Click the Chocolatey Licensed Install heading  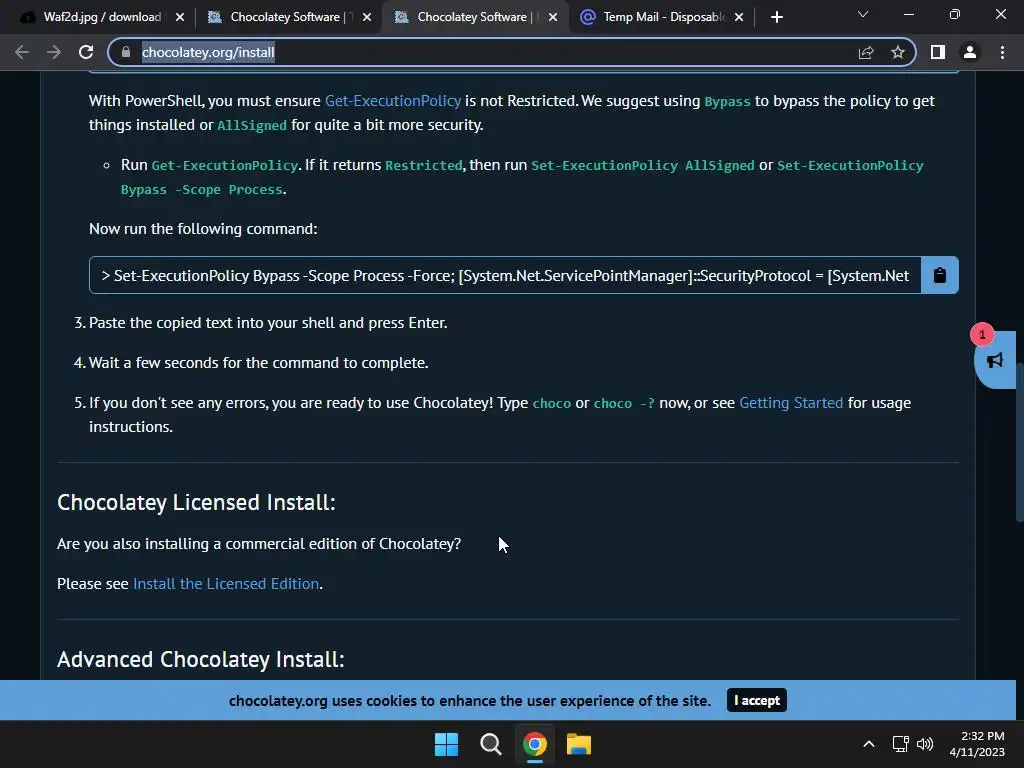(196, 502)
